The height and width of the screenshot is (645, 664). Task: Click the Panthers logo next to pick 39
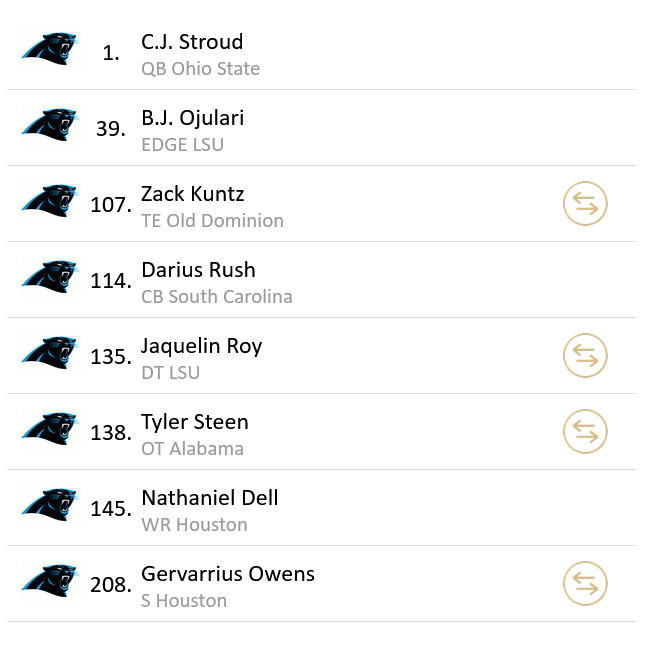[x=50, y=124]
